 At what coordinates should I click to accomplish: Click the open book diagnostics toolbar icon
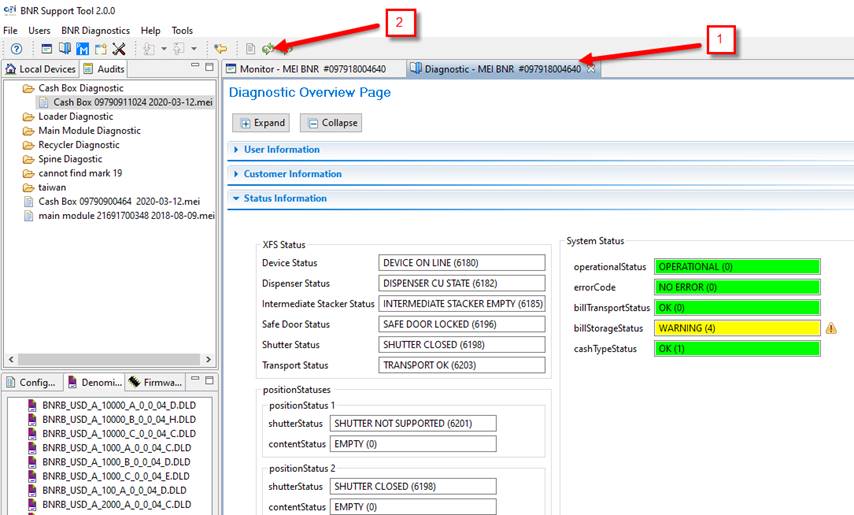click(65, 49)
